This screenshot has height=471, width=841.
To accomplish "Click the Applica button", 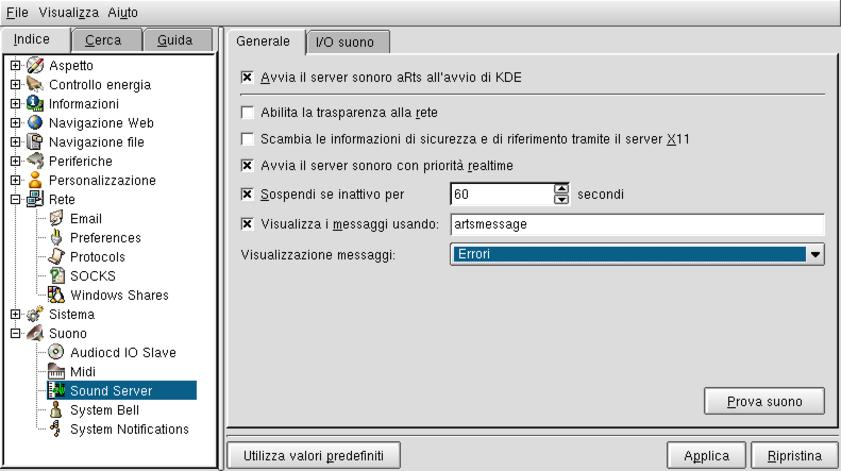I will [x=705, y=456].
